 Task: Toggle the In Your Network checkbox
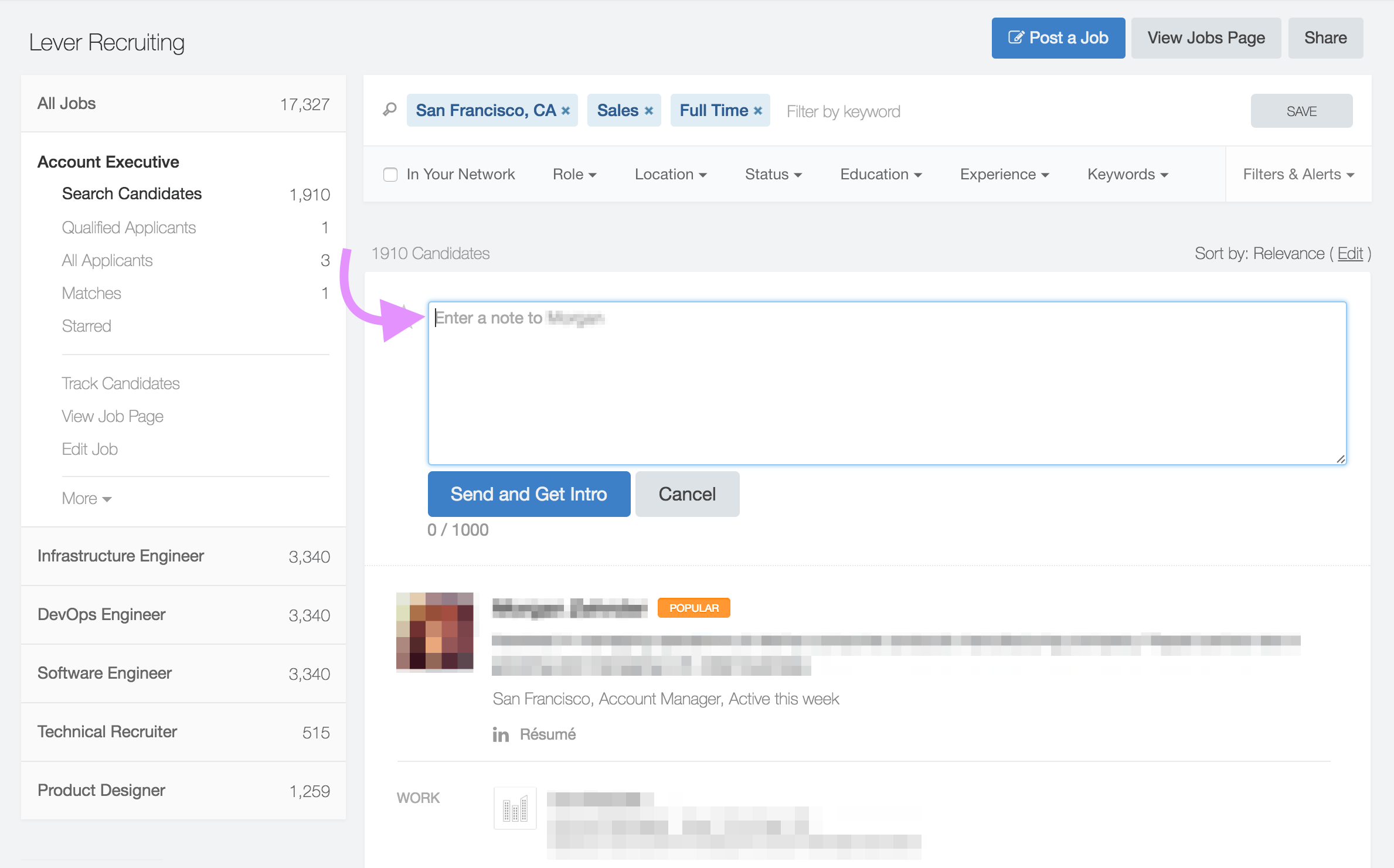(390, 175)
